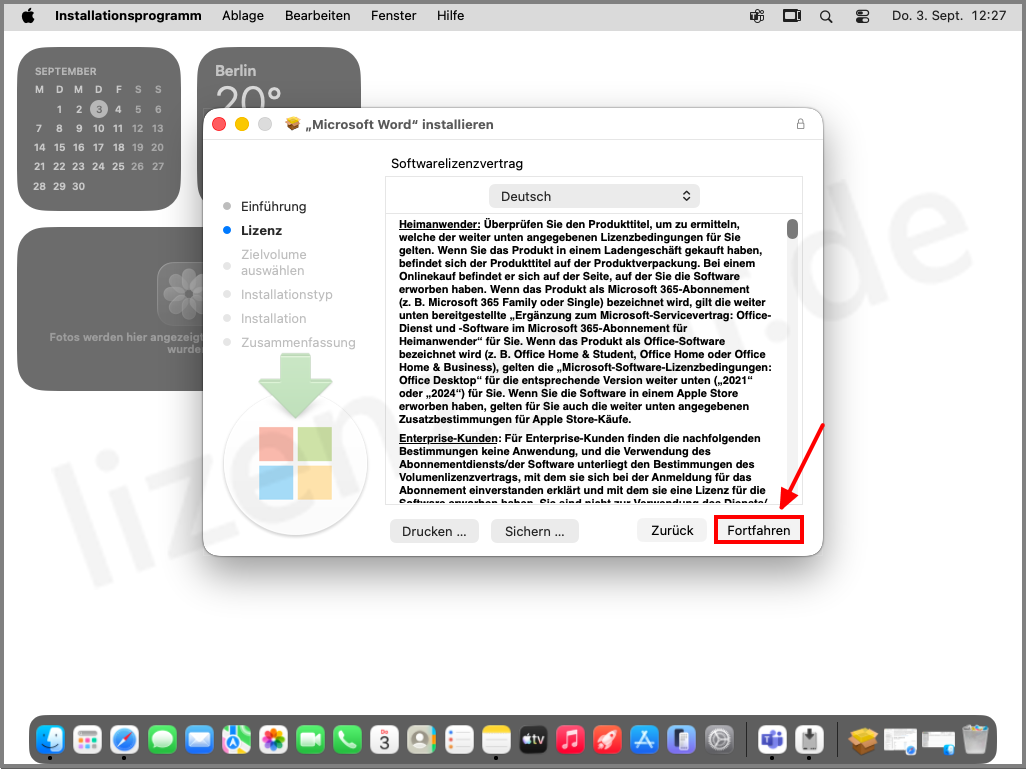Image resolution: width=1027 pixels, height=769 pixels.
Task: Save the license via Sichern
Action: click(534, 531)
